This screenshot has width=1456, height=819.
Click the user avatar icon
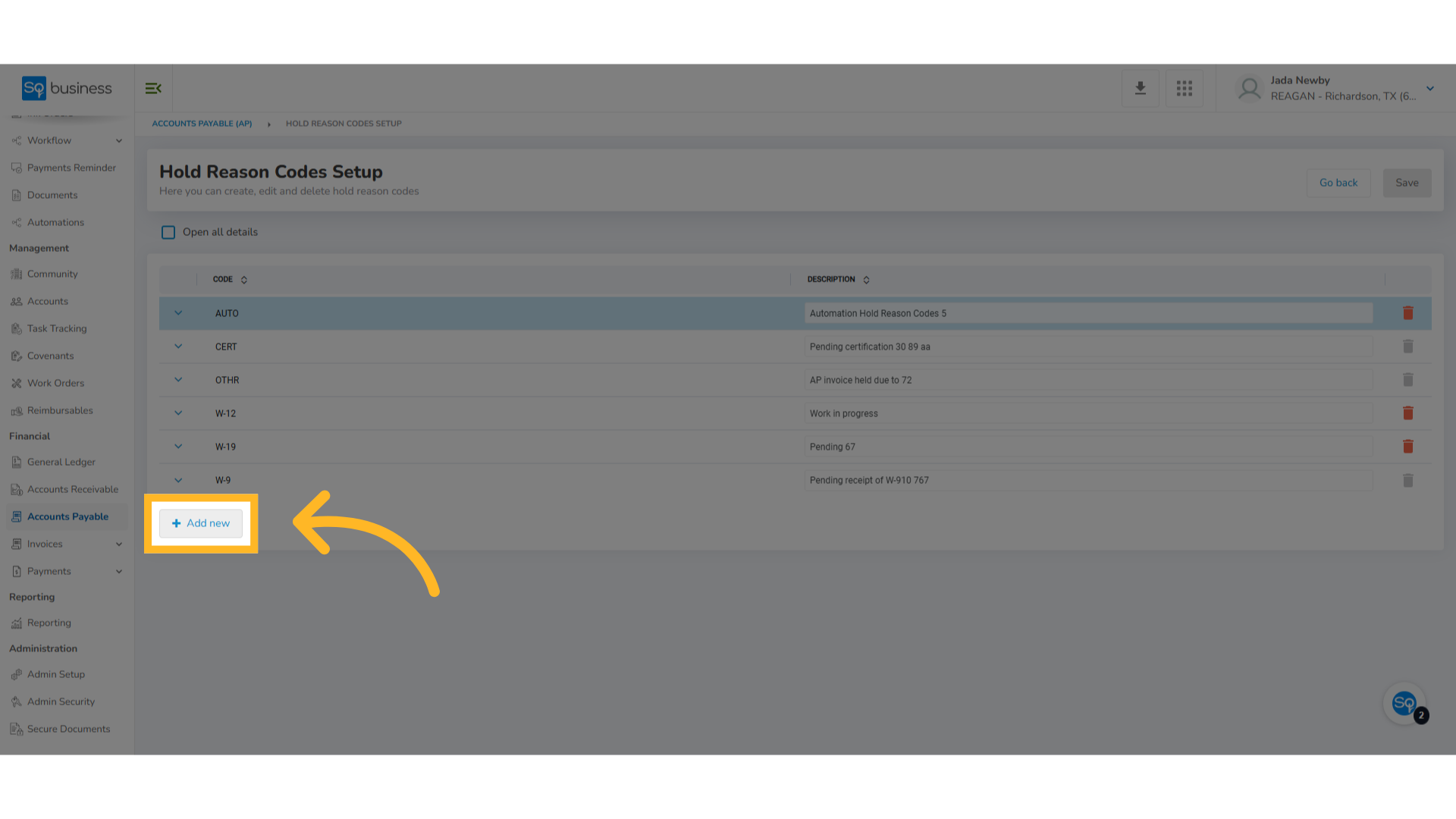(1249, 89)
